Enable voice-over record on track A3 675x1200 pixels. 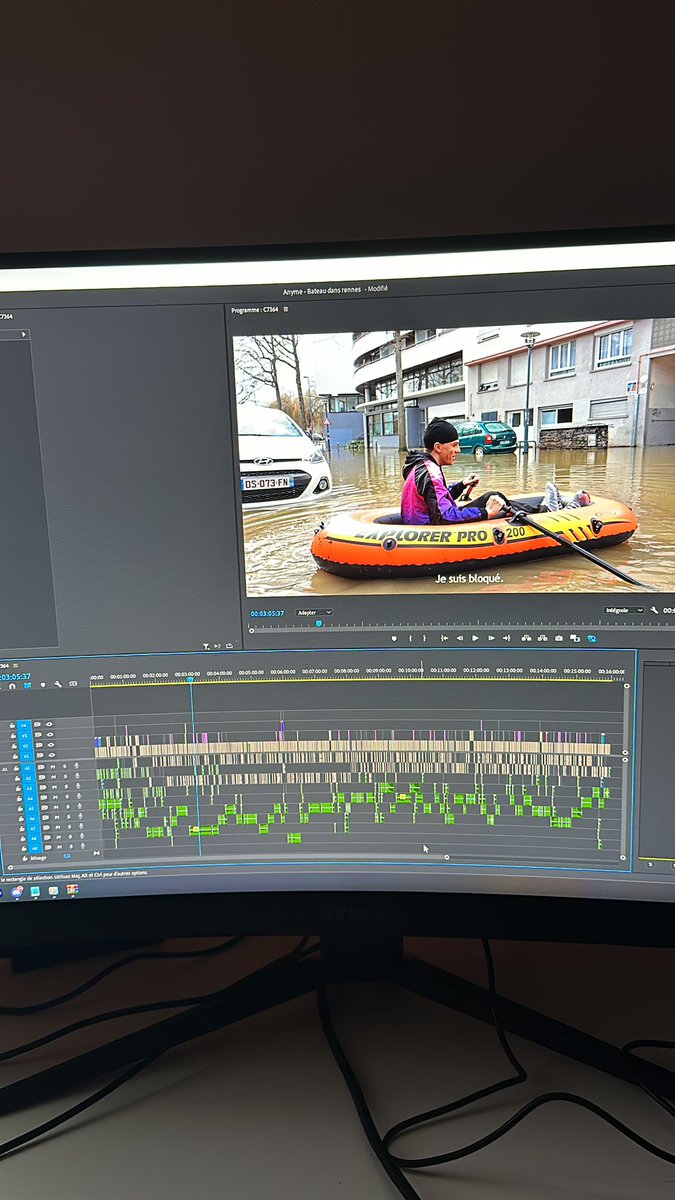[78, 786]
